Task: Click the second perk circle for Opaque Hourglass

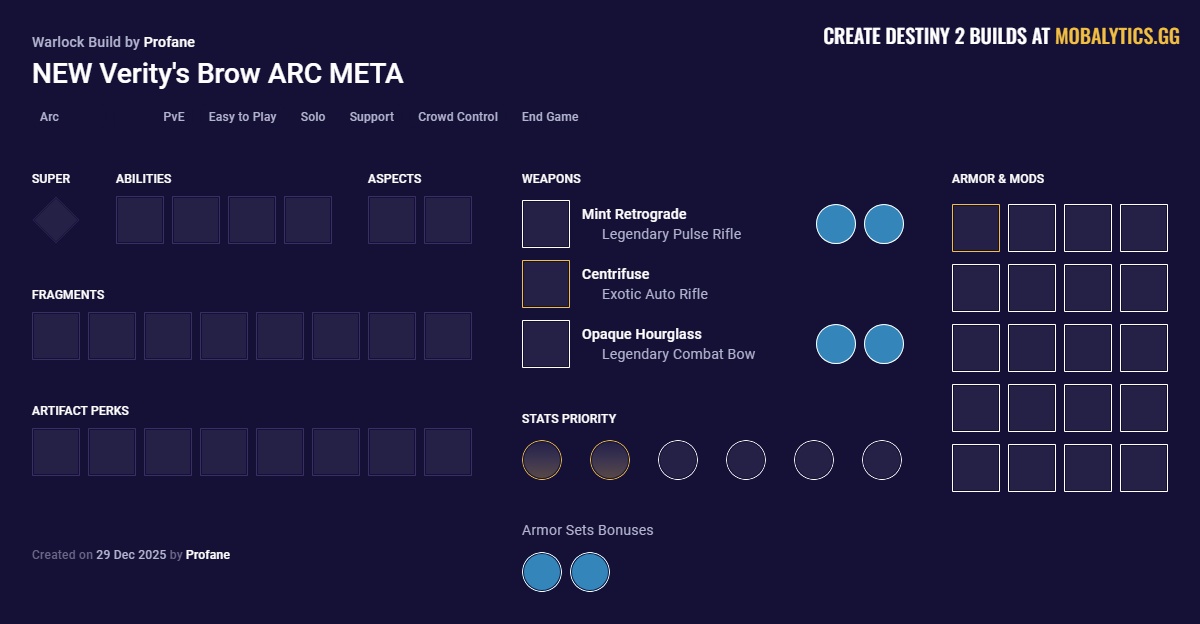Action: 884,344
